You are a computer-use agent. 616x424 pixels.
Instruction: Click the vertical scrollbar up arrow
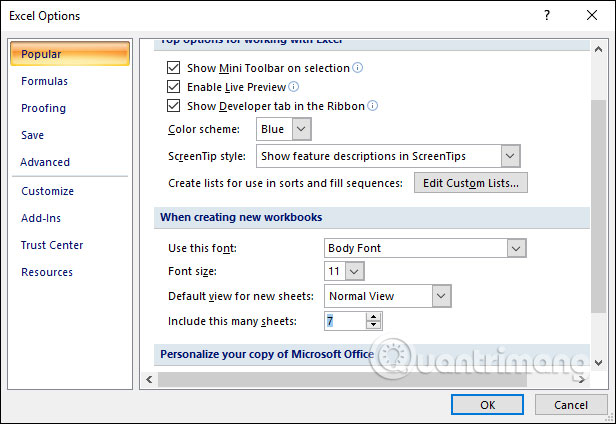[598, 50]
